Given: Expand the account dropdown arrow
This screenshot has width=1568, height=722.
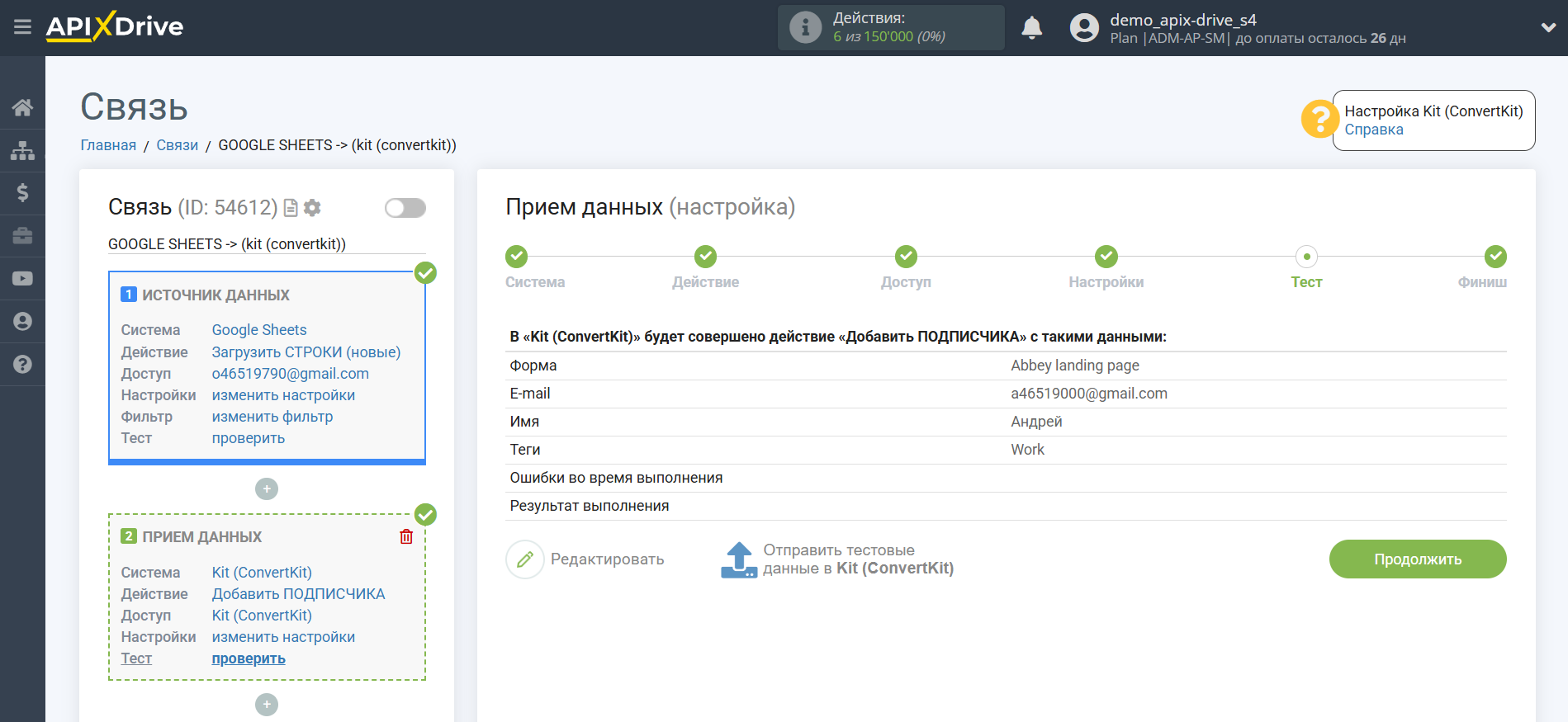Looking at the screenshot, I should (x=1548, y=27).
